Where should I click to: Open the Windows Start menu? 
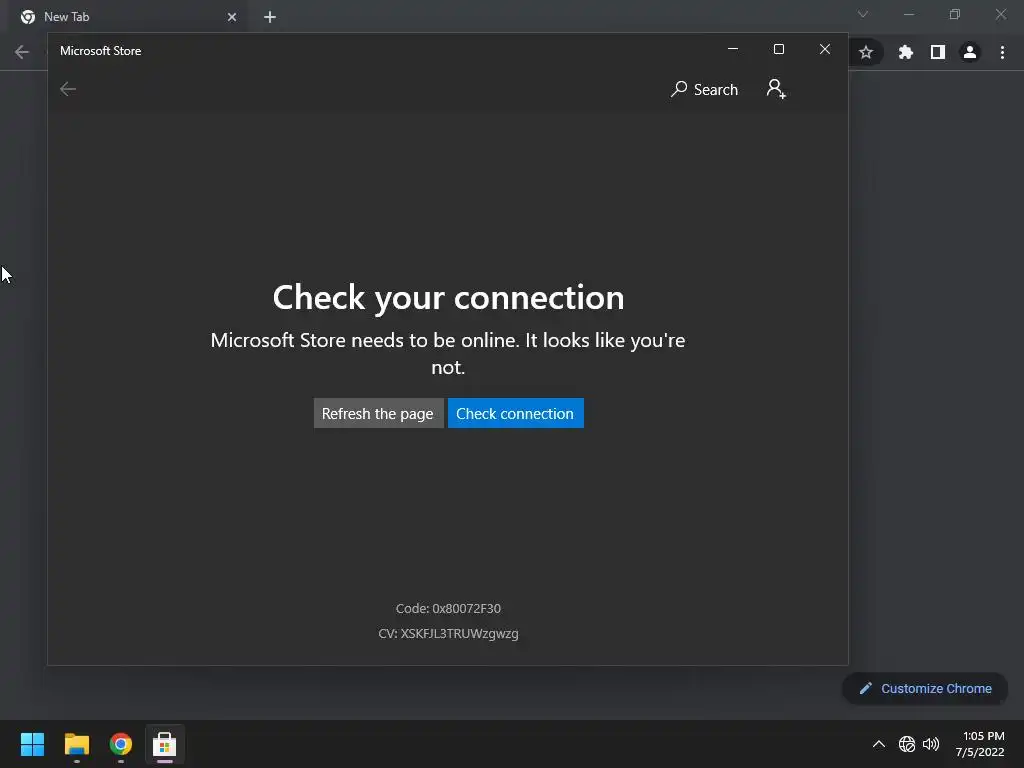tap(32, 744)
